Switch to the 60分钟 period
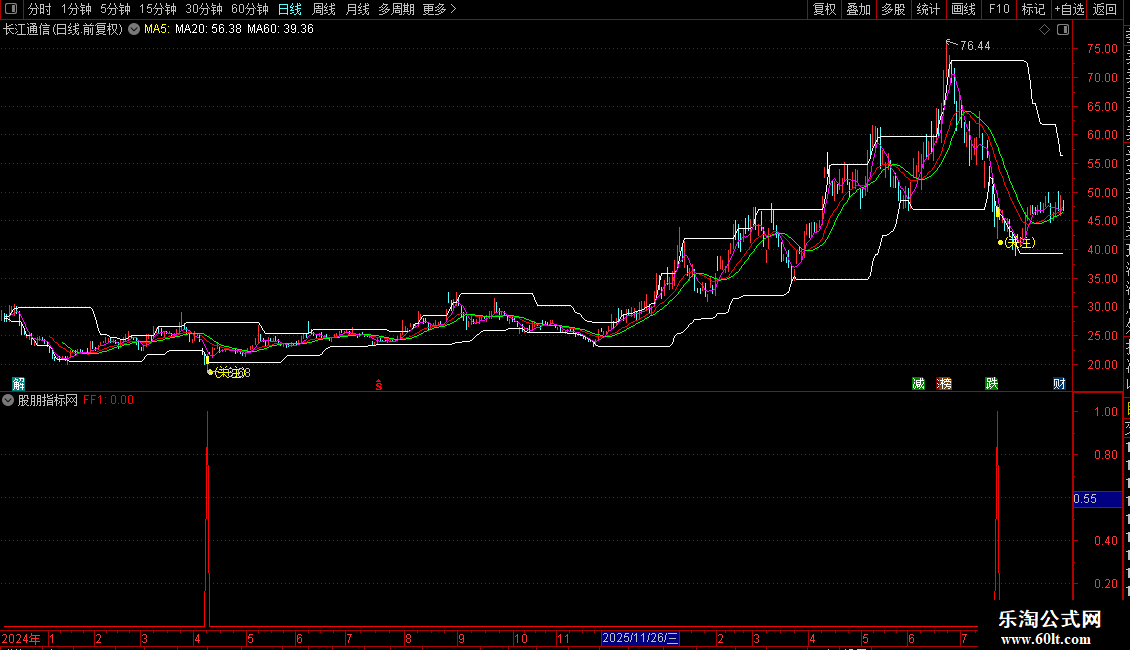This screenshot has width=1130, height=650. coord(249,9)
